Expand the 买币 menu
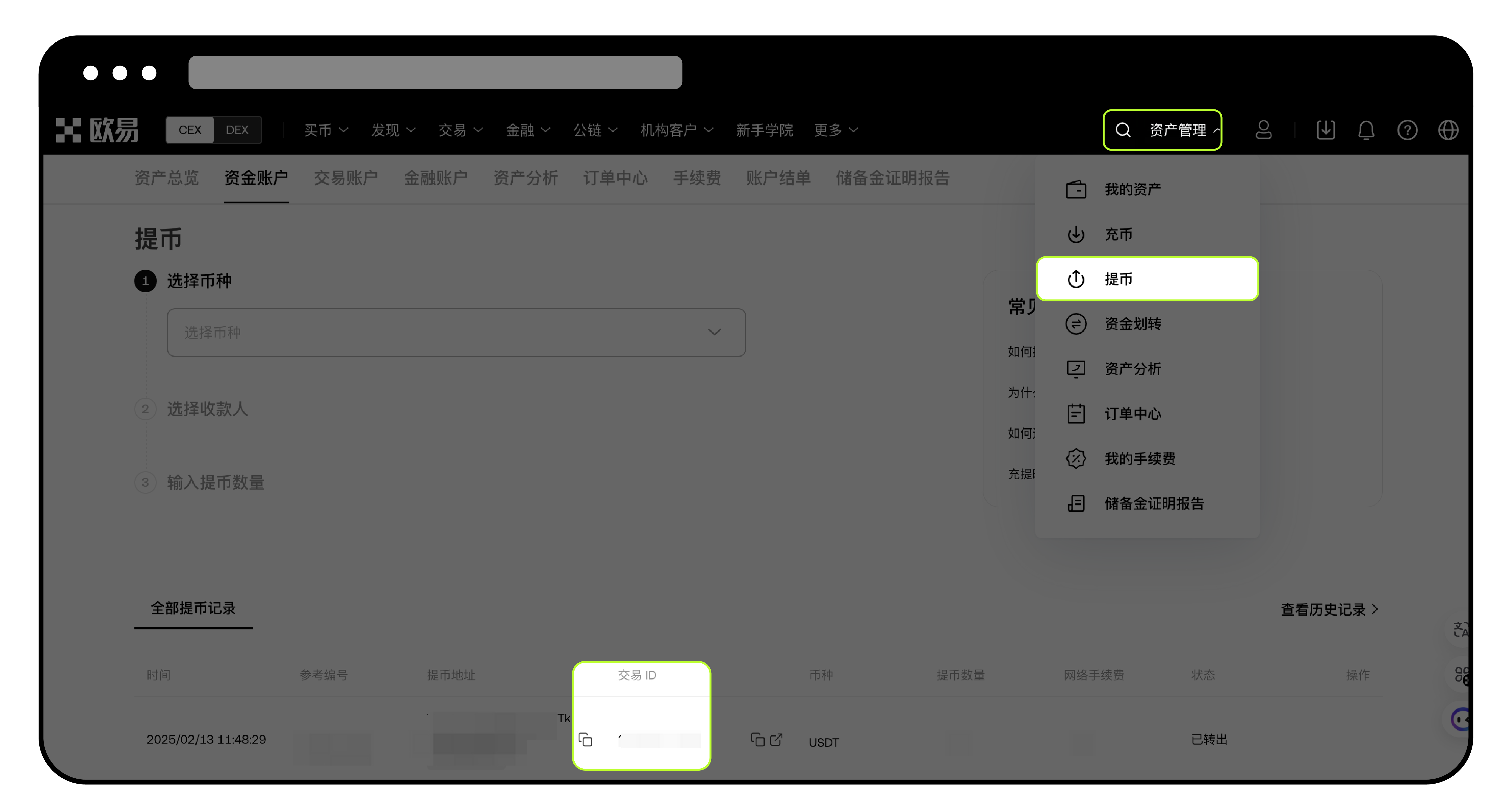Screen dimensions: 1512x795 click(326, 130)
